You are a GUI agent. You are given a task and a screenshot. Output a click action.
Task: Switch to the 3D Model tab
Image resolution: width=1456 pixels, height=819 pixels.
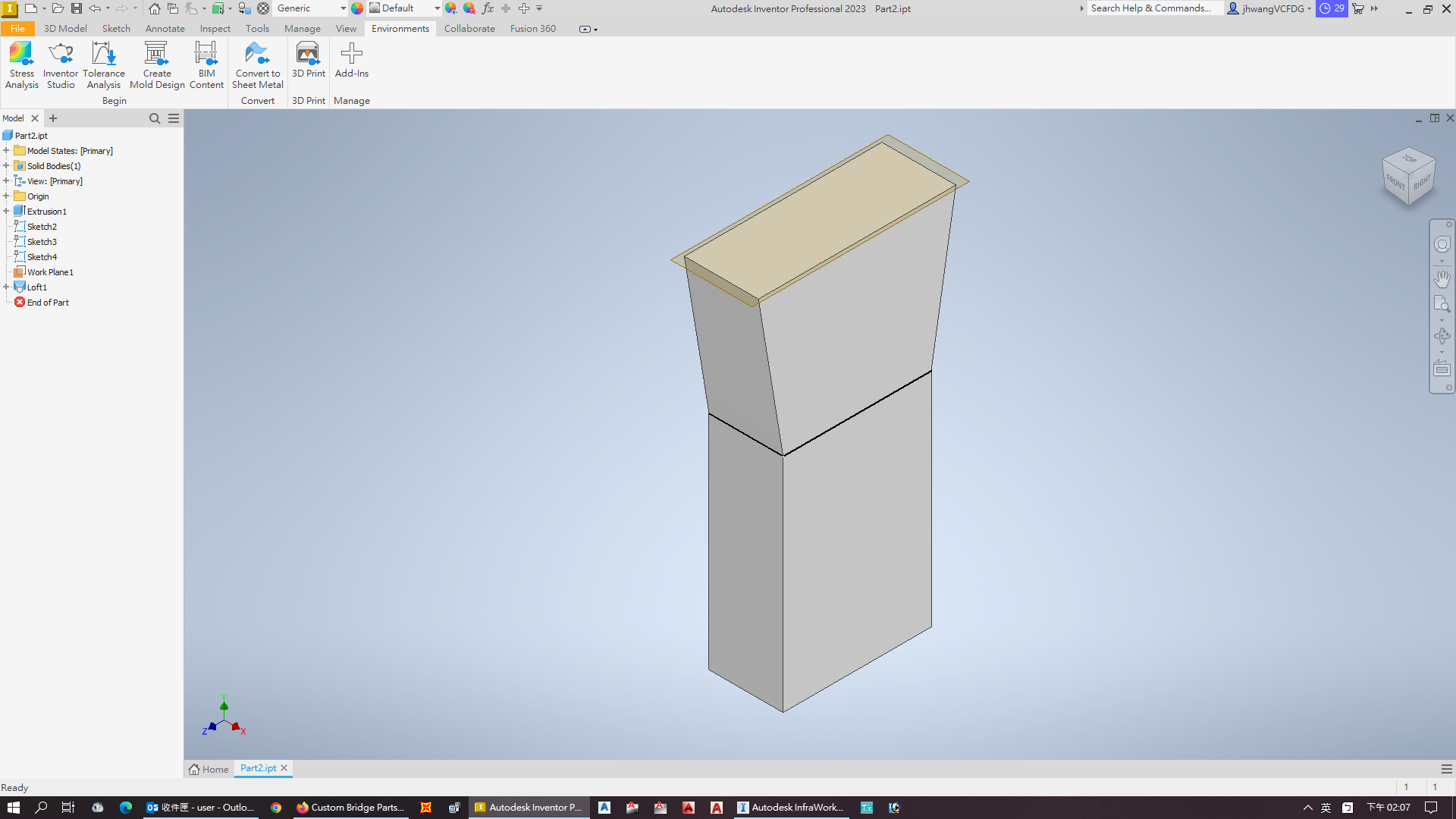(x=65, y=29)
